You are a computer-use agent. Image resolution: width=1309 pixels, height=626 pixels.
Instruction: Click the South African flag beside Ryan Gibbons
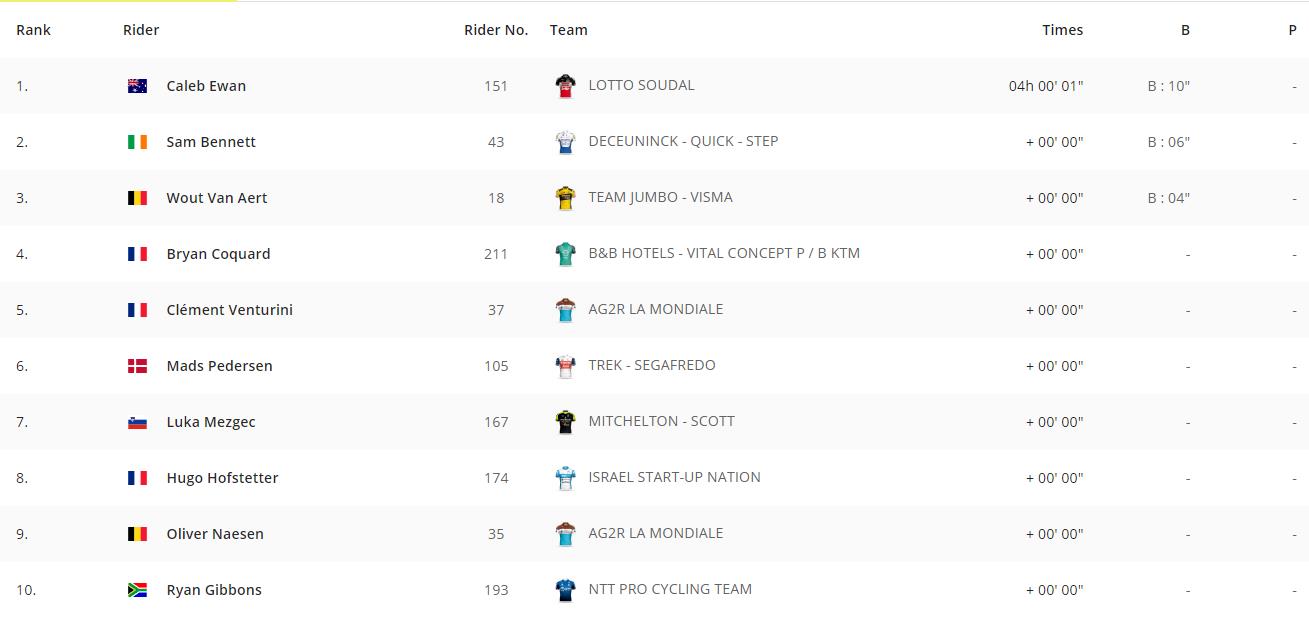click(x=137, y=590)
